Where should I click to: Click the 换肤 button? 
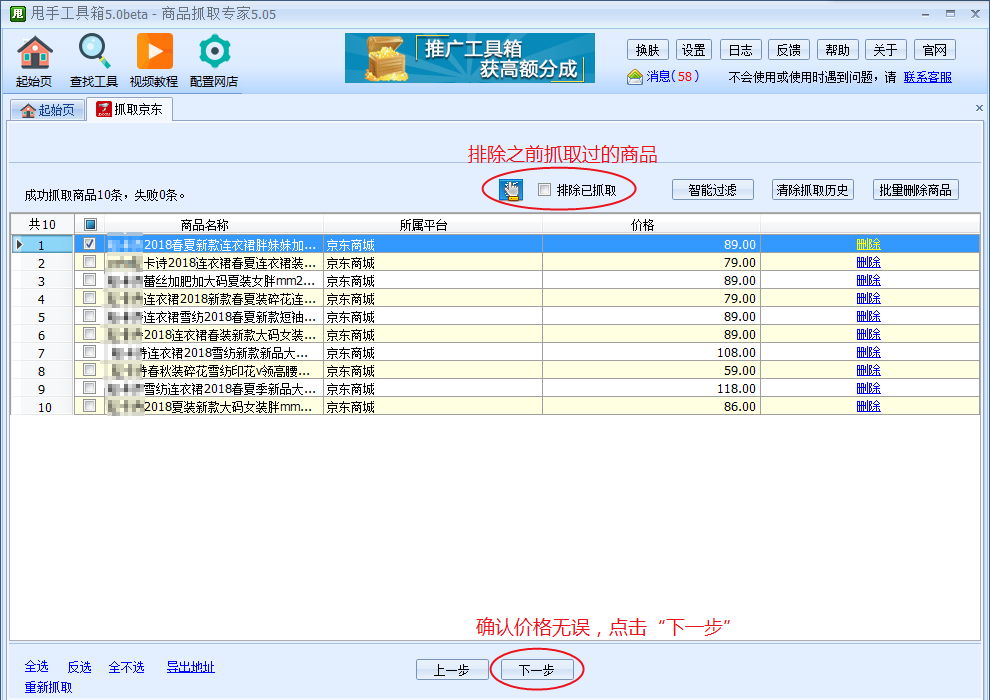647,50
